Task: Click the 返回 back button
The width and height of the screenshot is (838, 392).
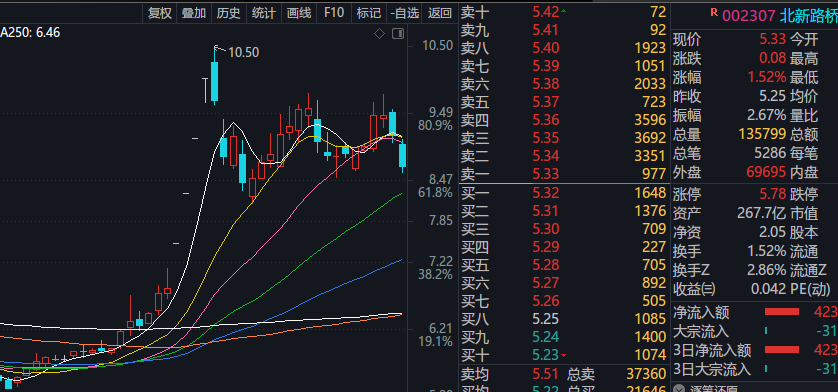Action: (x=440, y=13)
